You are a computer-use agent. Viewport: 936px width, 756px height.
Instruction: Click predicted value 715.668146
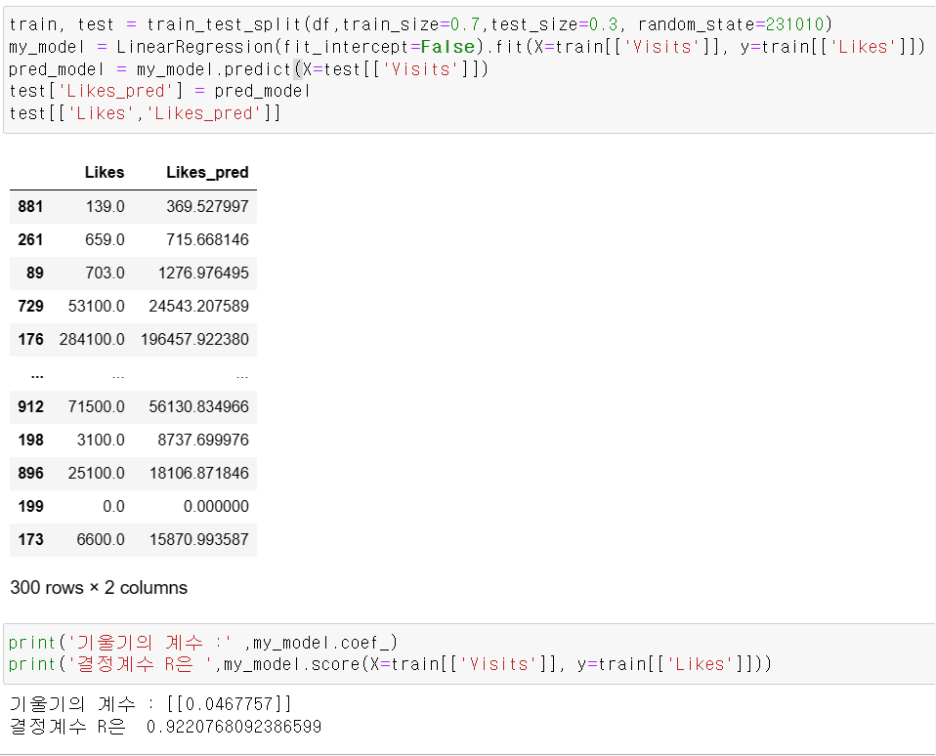click(x=207, y=240)
